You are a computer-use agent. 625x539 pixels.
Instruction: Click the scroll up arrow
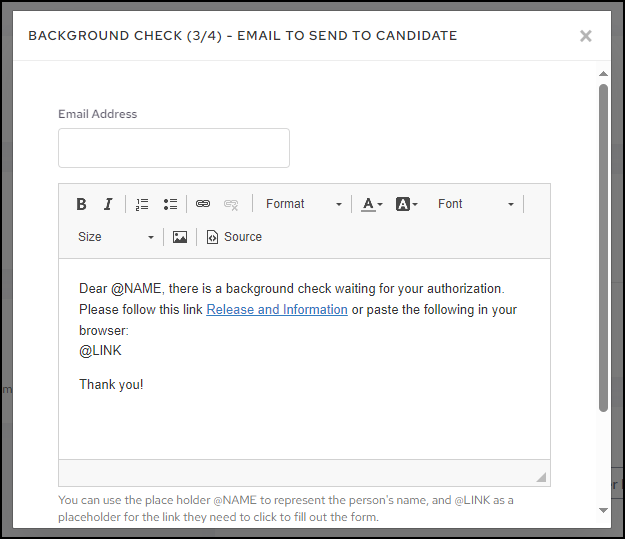603,74
